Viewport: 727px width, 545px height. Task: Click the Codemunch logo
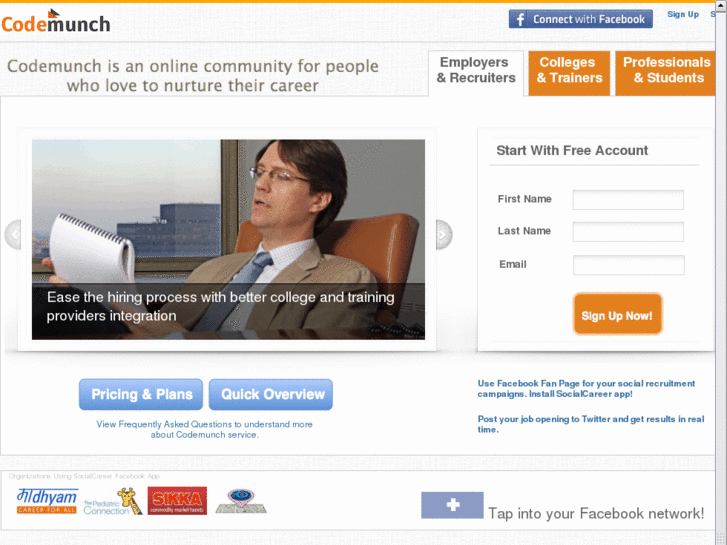point(56,22)
